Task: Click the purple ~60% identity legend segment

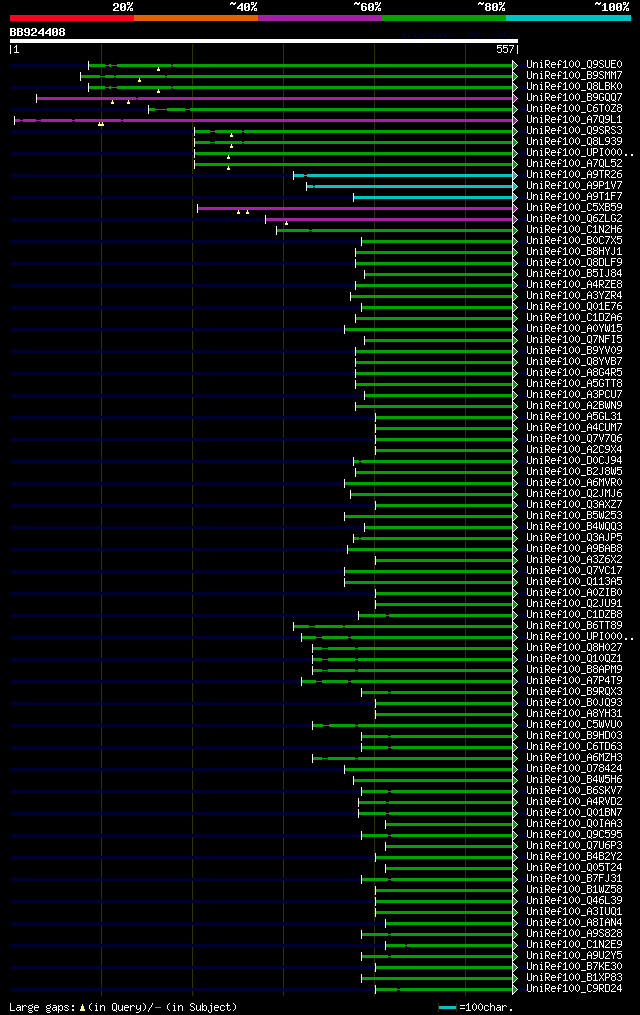Action: (x=320, y=18)
